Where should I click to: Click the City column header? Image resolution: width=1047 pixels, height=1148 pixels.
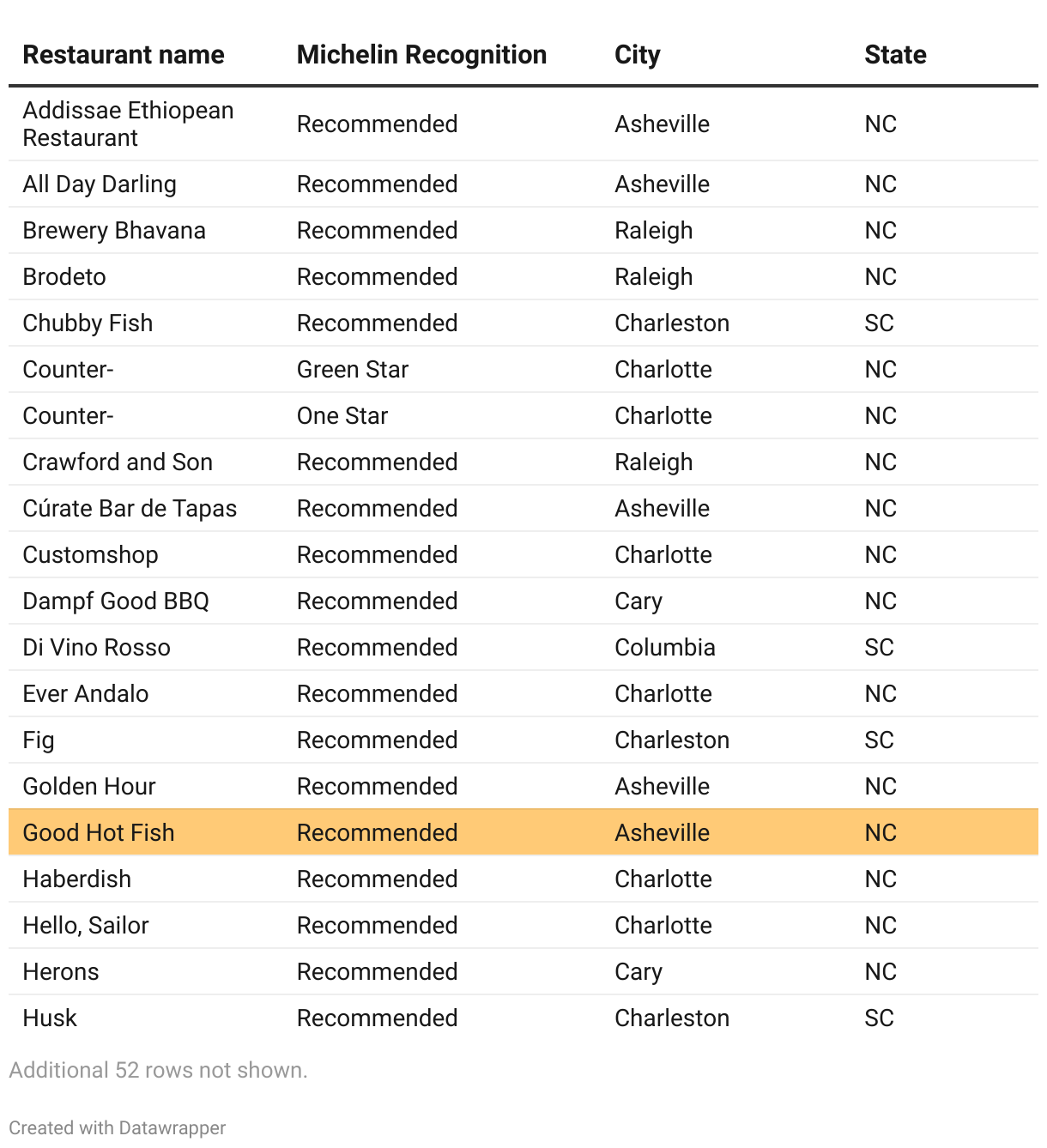coord(637,55)
